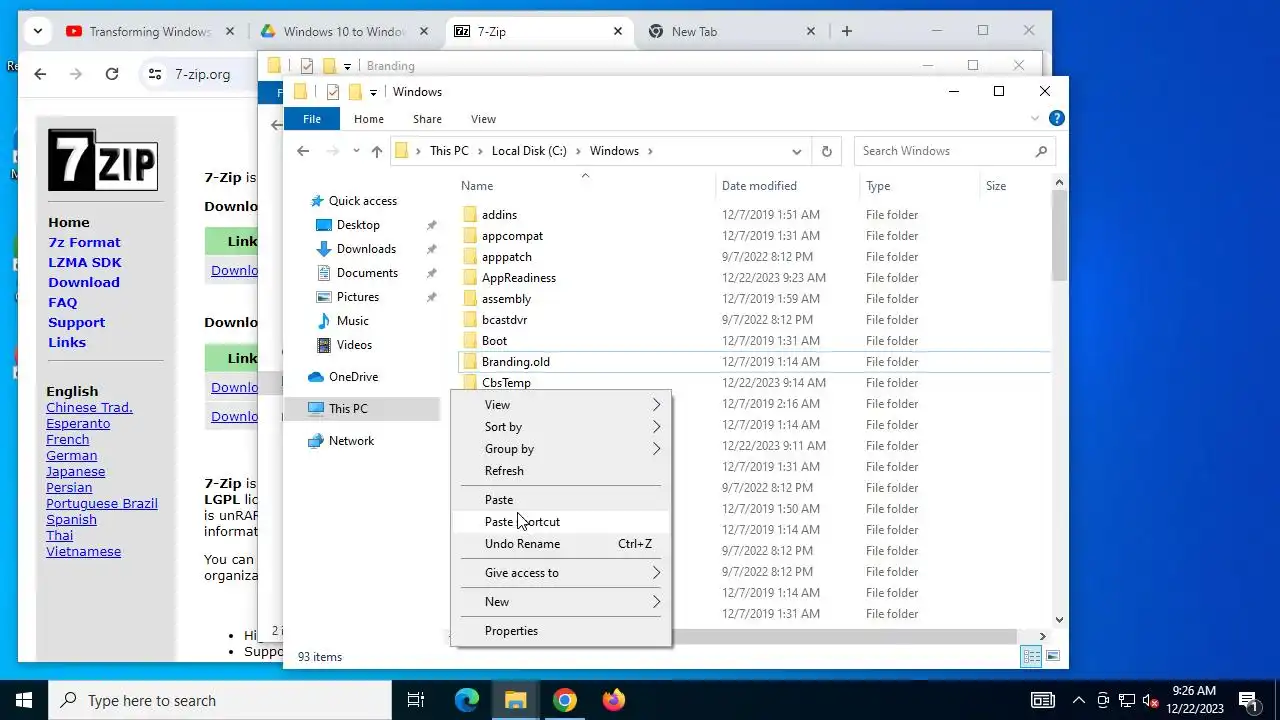1280x720 pixels.
Task: Choose Paste shortcut in context menu
Action: 561,522
